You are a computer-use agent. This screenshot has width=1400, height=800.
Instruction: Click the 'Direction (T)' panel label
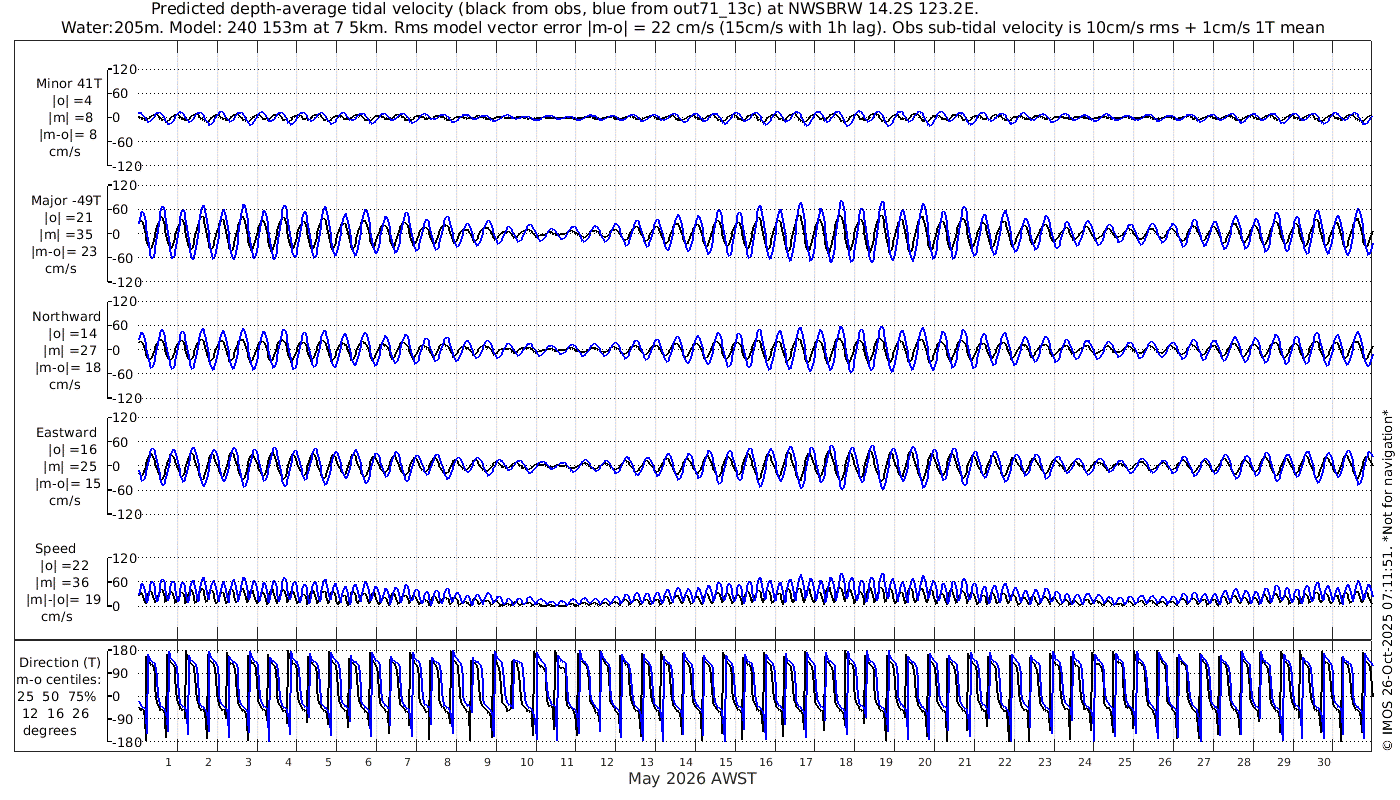(x=62, y=663)
